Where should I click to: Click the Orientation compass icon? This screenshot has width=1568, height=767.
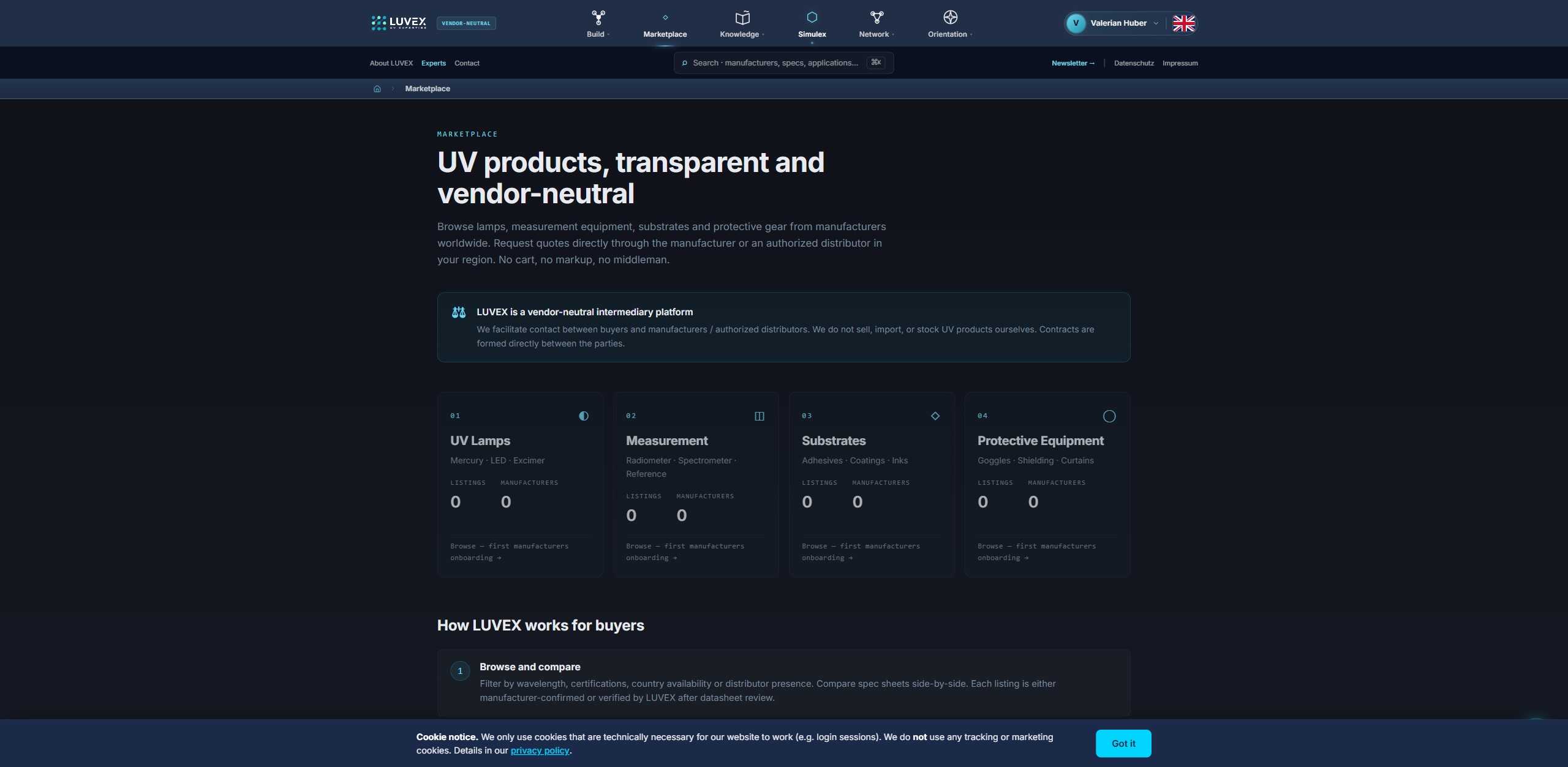pyautogui.click(x=950, y=17)
